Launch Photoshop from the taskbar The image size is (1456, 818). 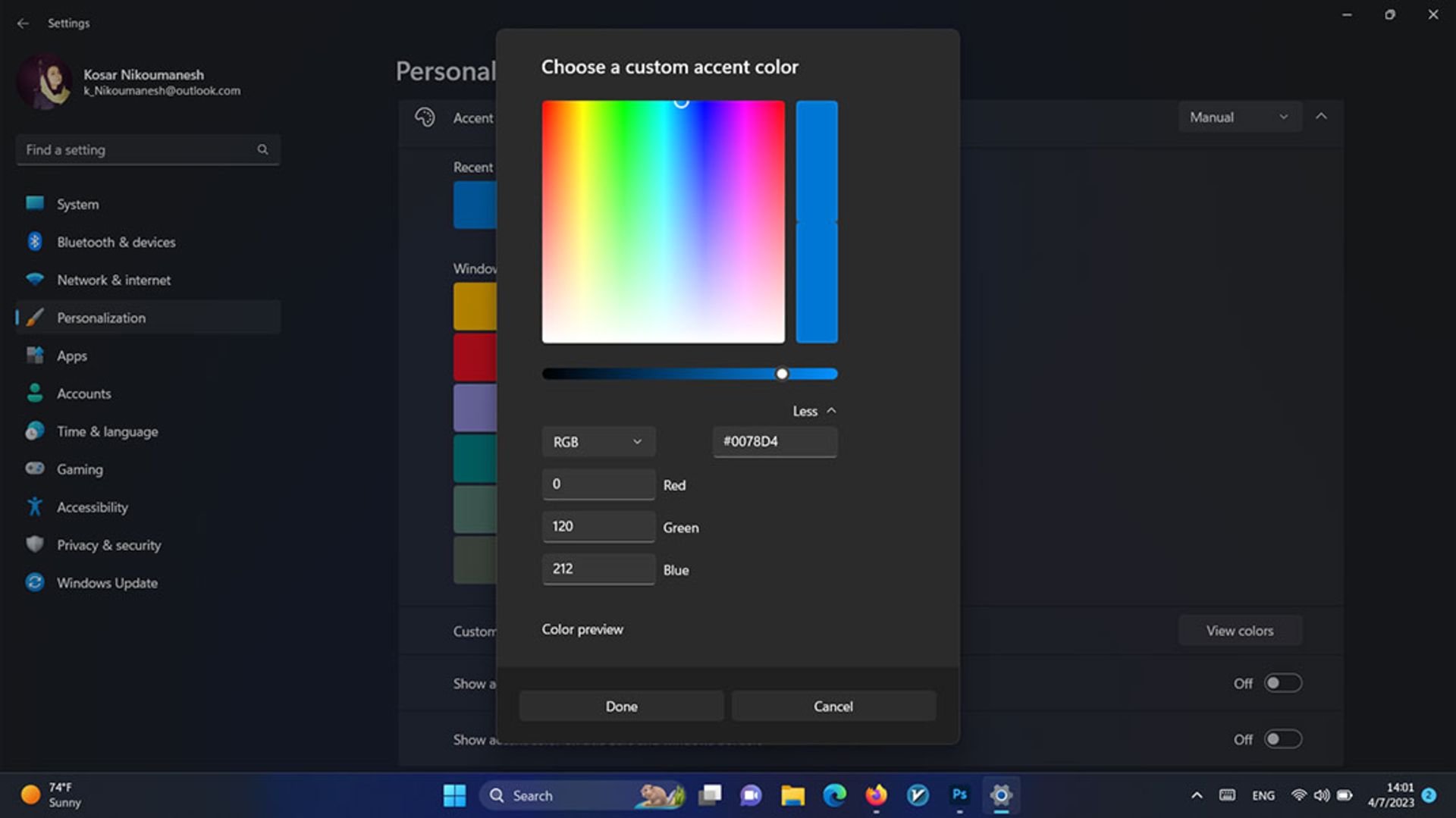tap(959, 795)
